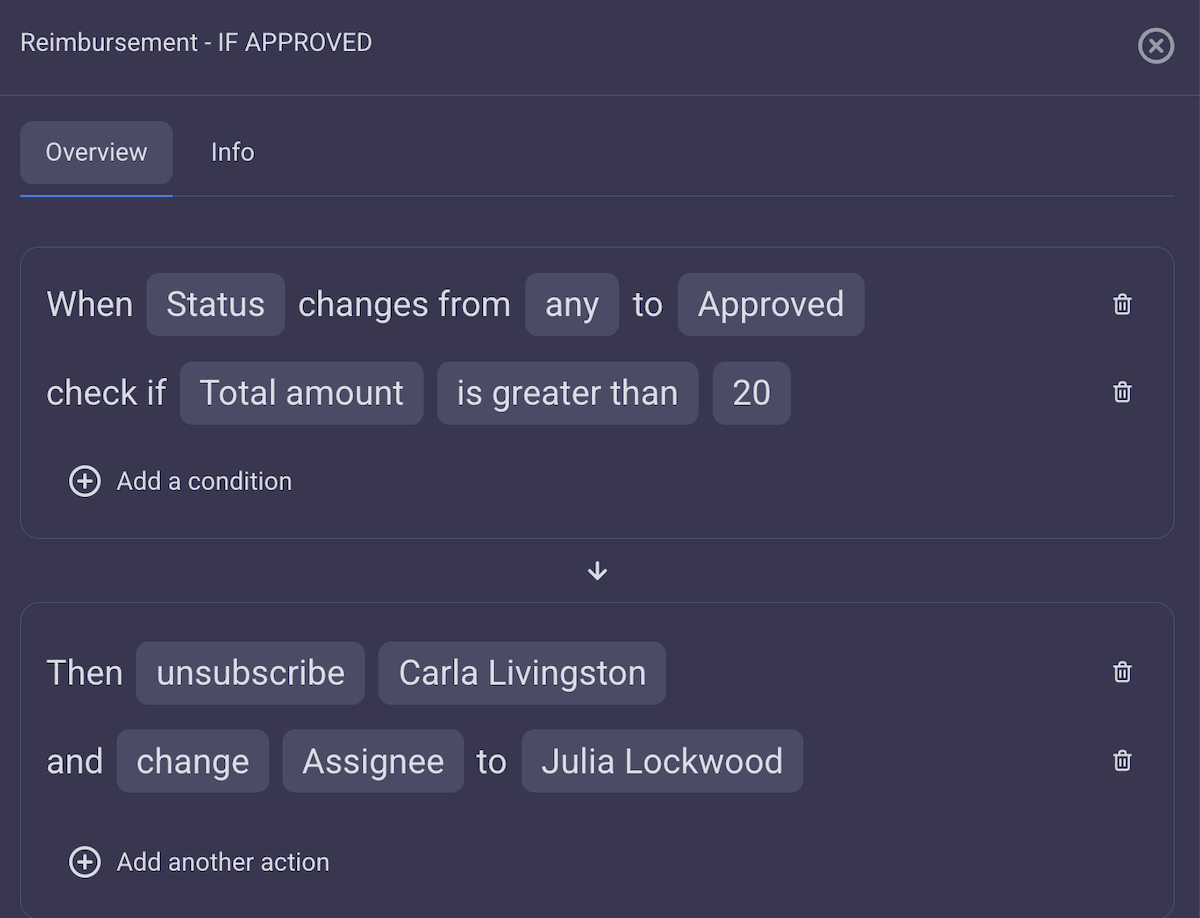Change Carla Livingston in the unsubscribe action
Image resolution: width=1200 pixels, height=918 pixels.
coord(521,672)
